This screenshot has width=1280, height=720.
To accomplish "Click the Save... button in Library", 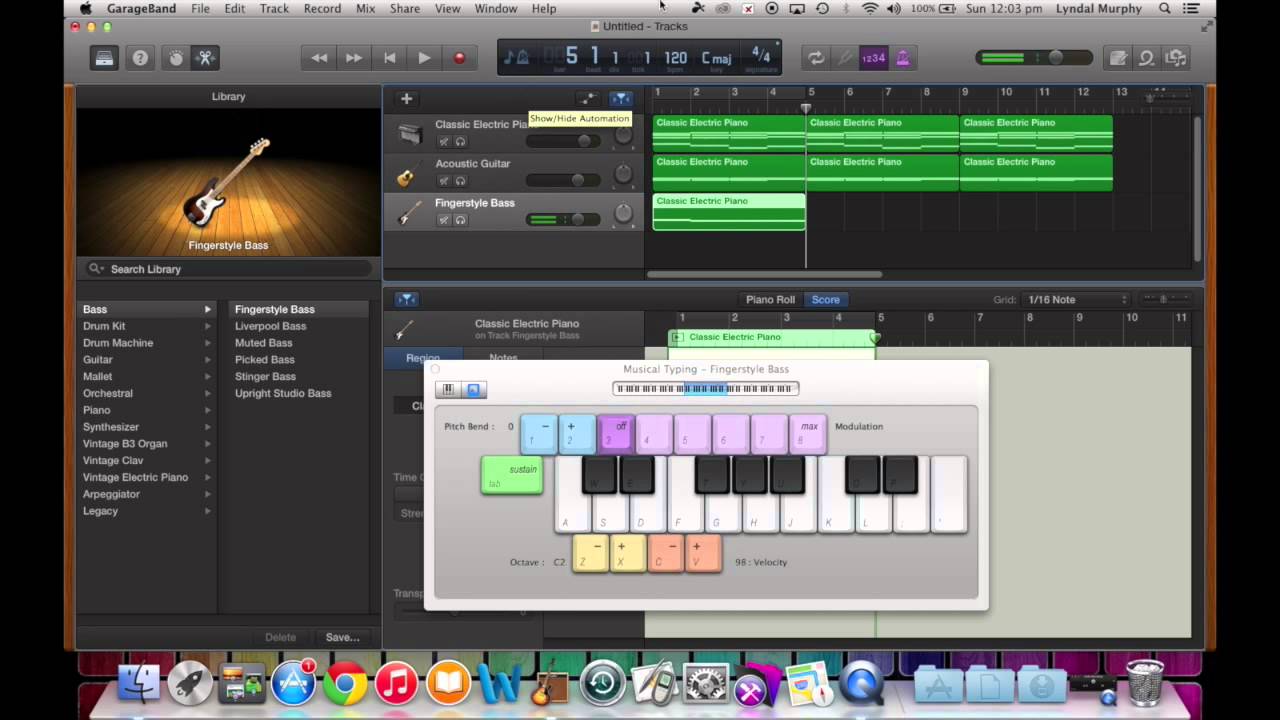I will coord(342,637).
